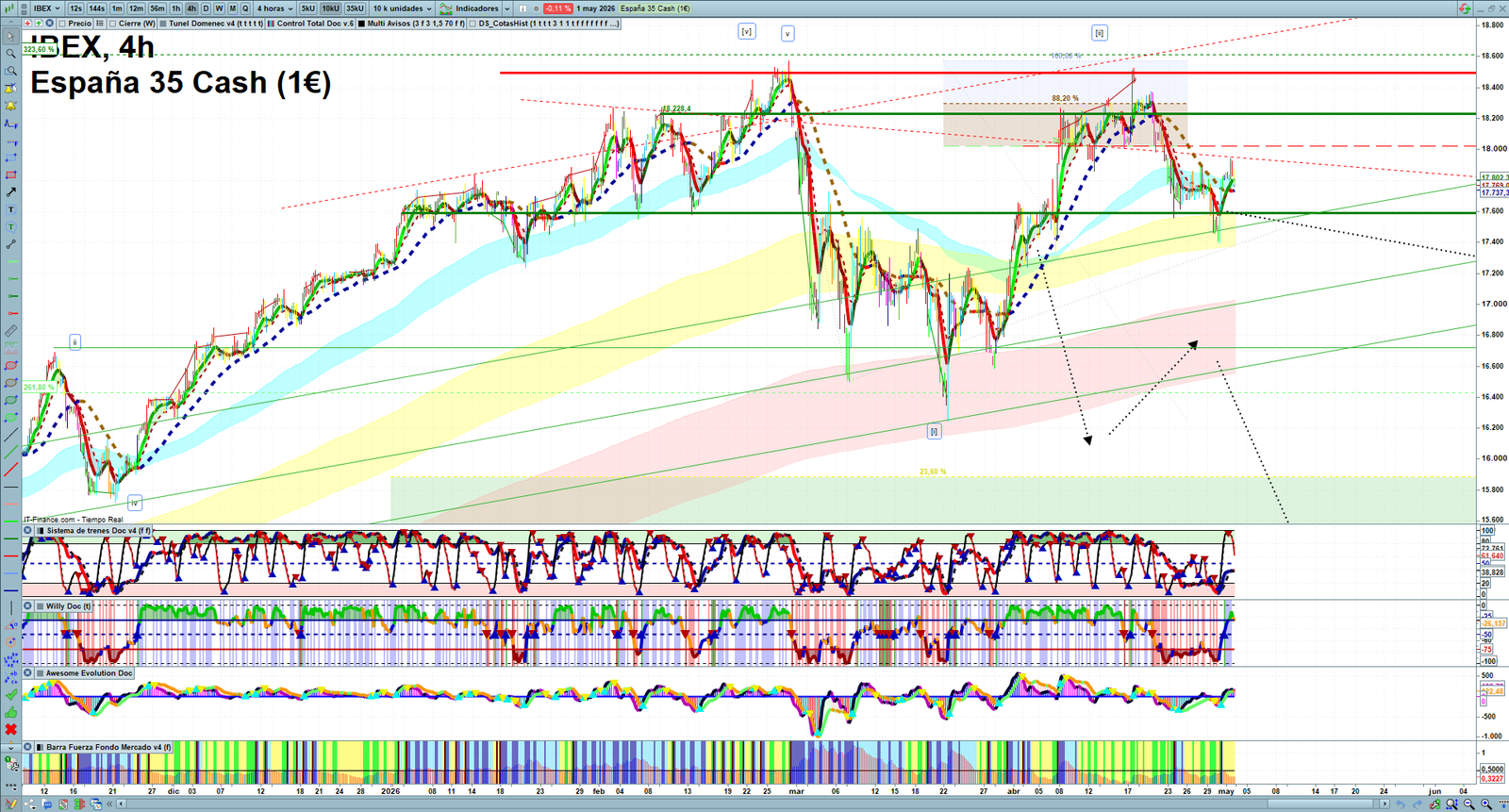The image size is (1509, 812).
Task: Click the red plus icon beside Precio
Action: (x=27, y=24)
